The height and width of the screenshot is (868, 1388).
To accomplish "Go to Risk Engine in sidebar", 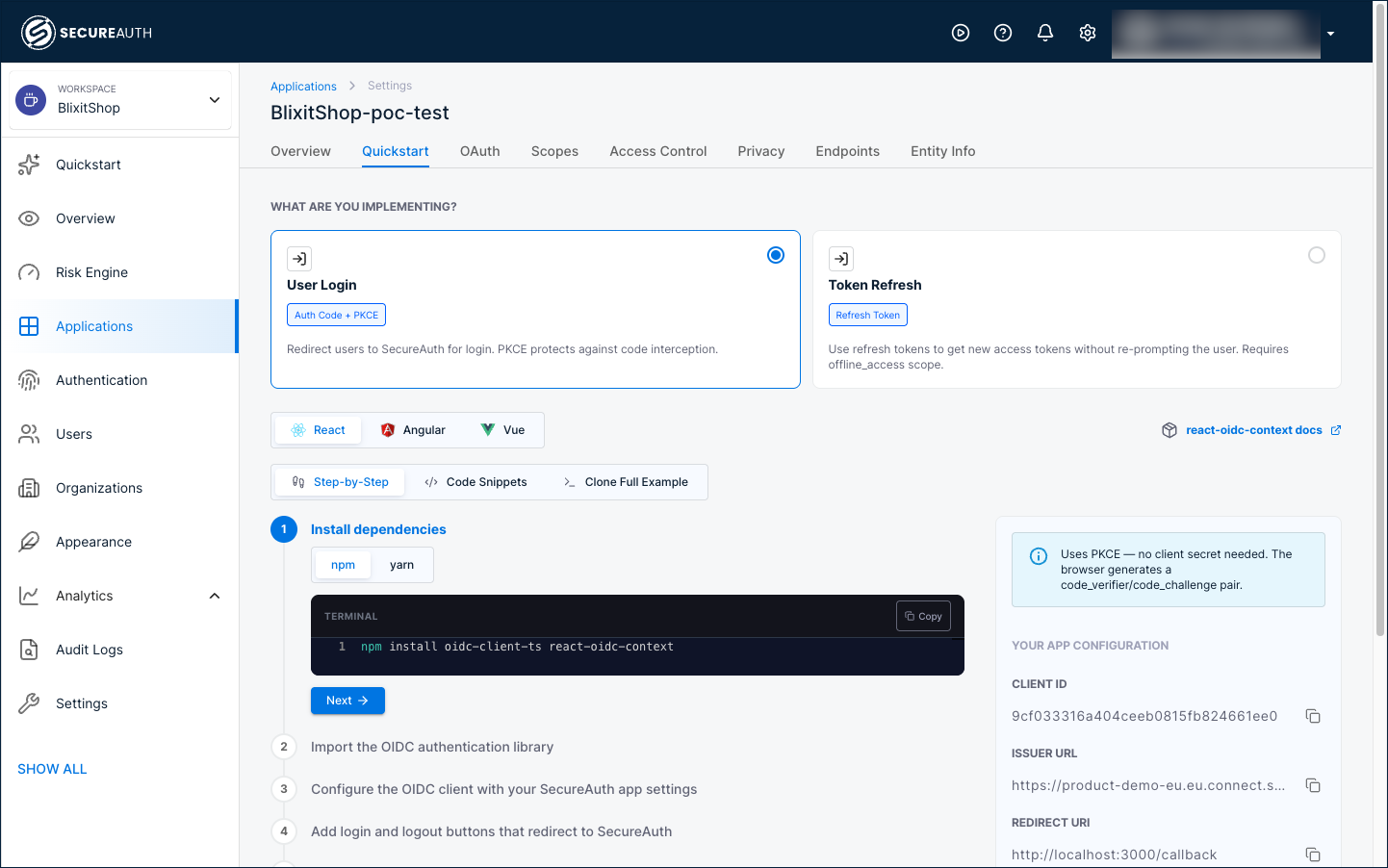I will click(119, 272).
